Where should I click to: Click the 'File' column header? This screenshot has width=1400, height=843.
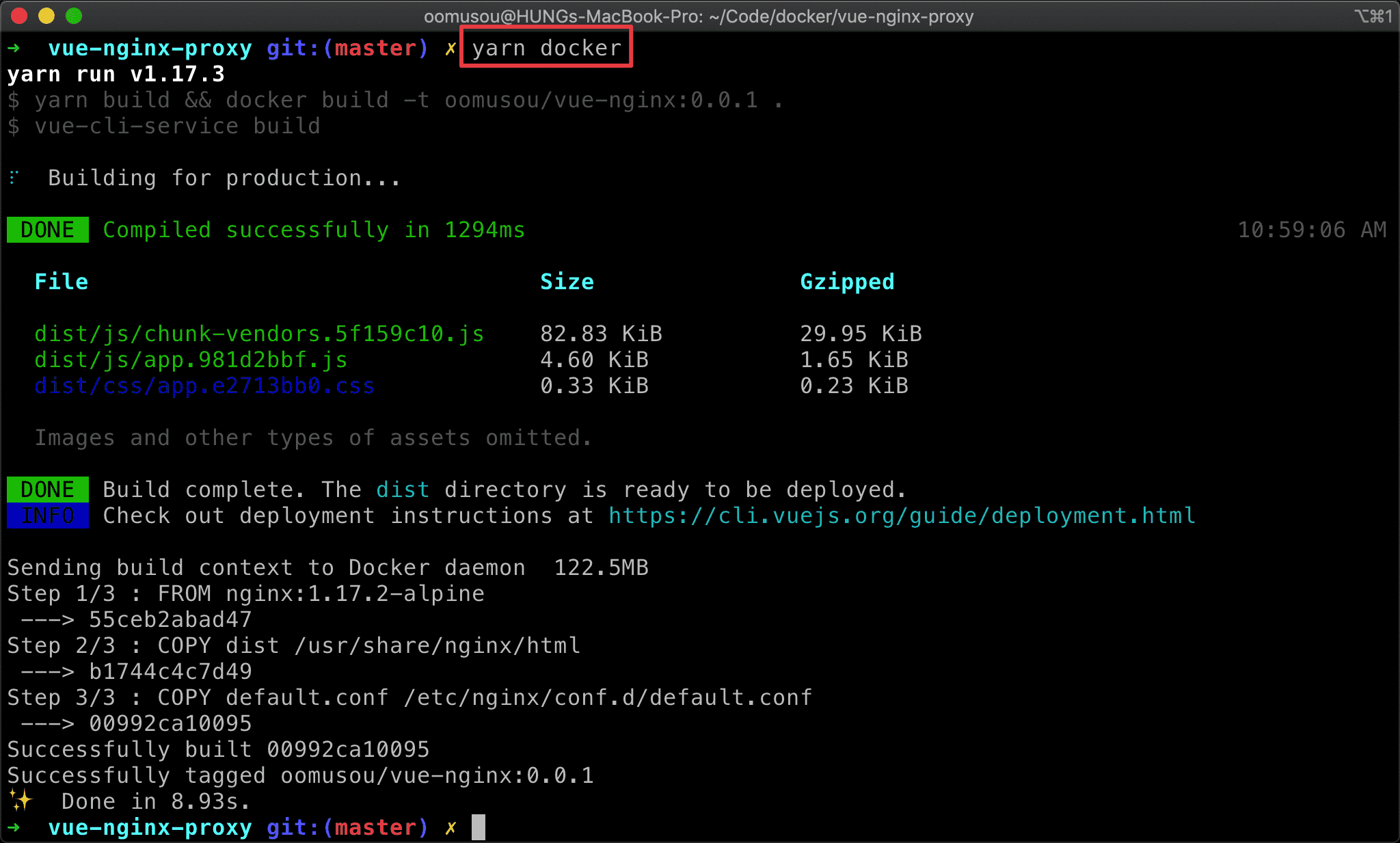point(62,282)
